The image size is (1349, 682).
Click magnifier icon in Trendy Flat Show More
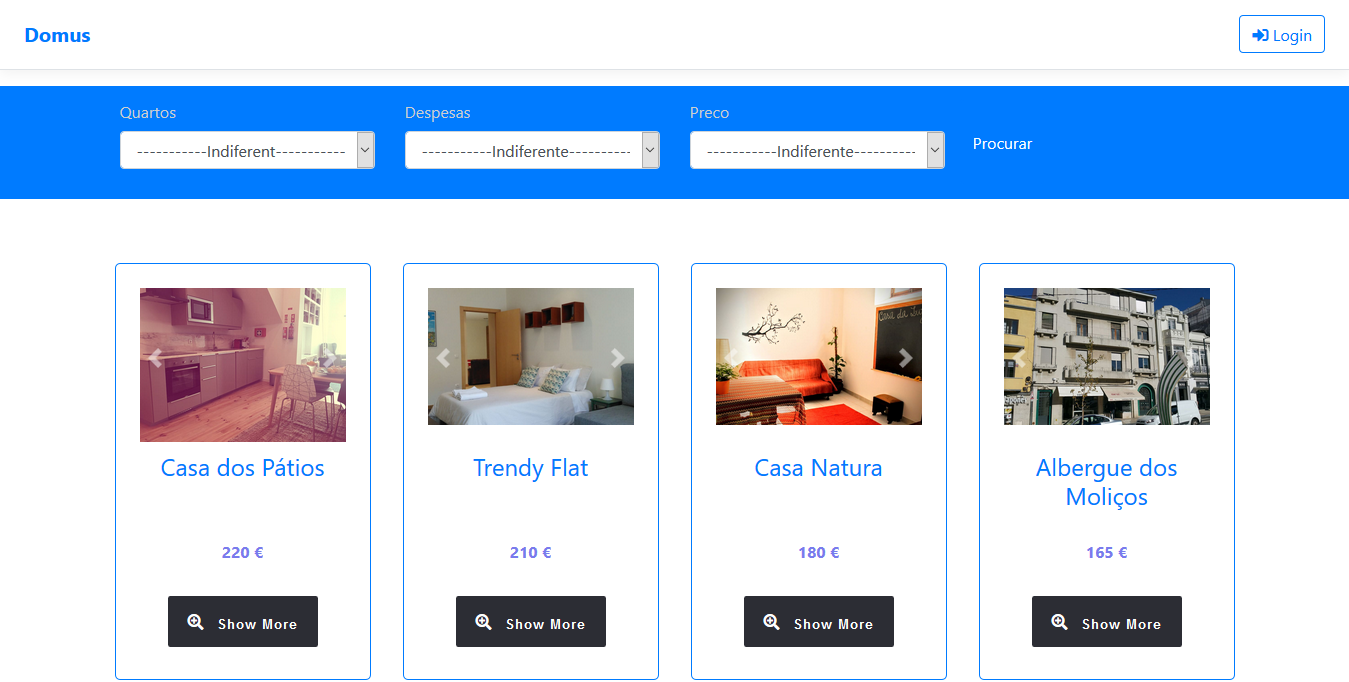484,622
